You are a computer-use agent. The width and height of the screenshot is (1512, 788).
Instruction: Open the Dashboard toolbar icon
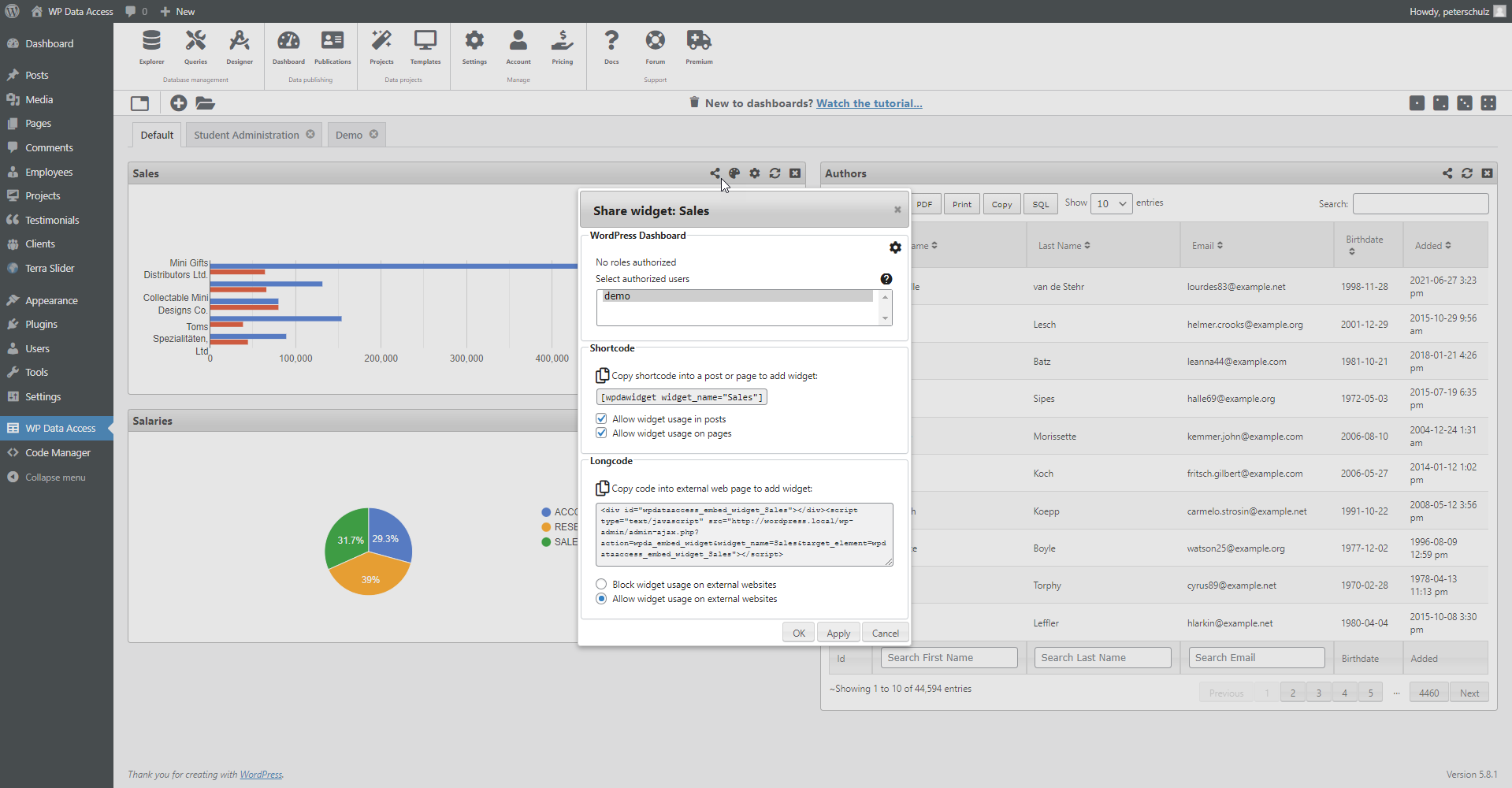coord(288,47)
